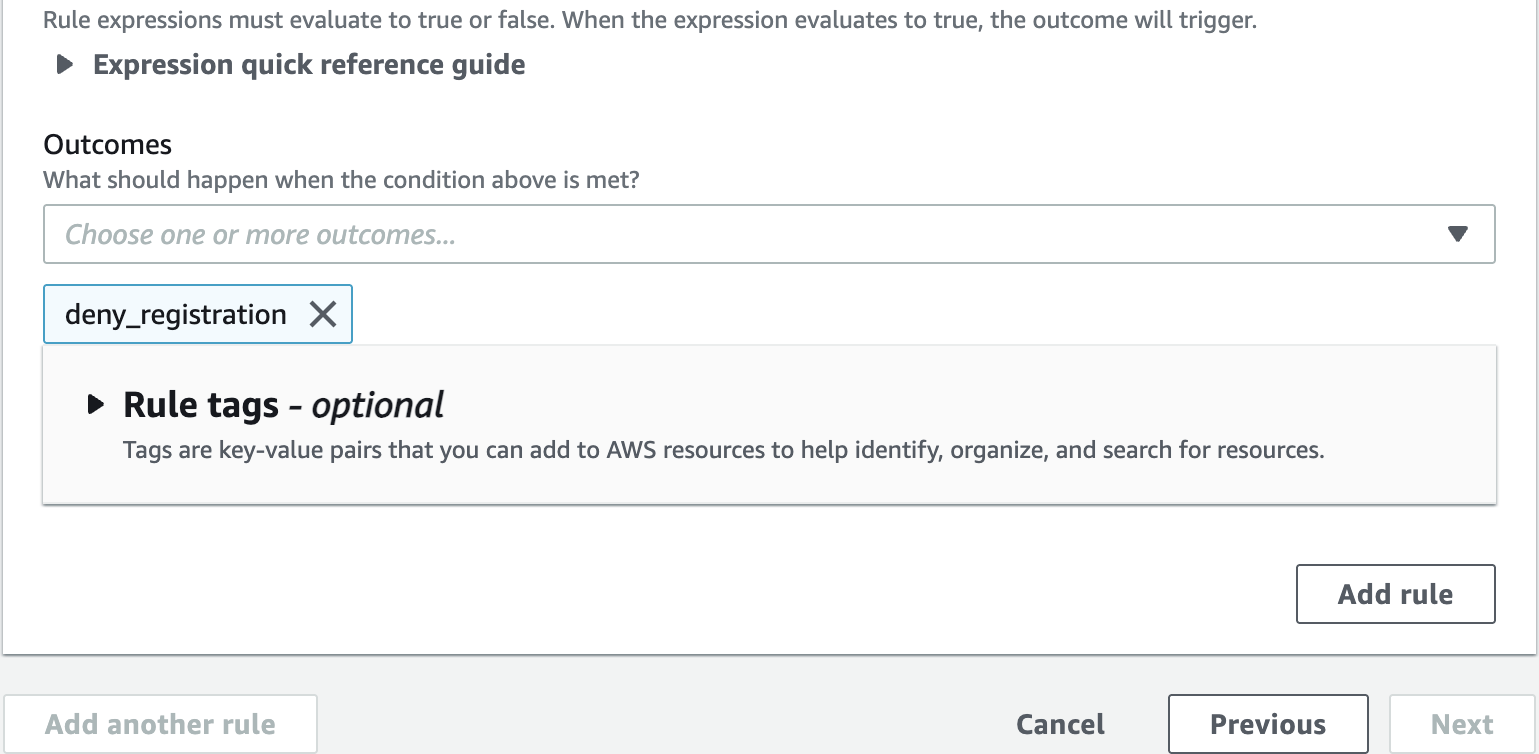Click the Rule tags key-value description text
Viewport: 1539px width, 754px height.
723,450
